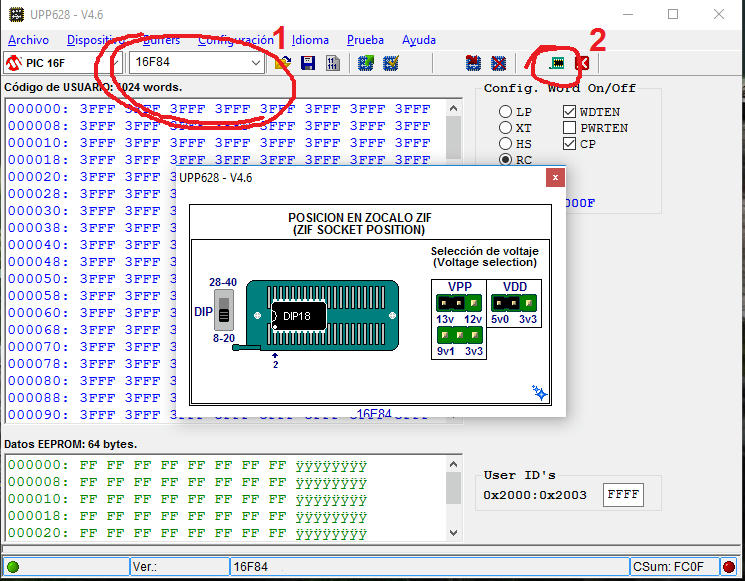Click program memory scrollbar up arrow
The image size is (745, 581).
pyautogui.click(x=453, y=108)
